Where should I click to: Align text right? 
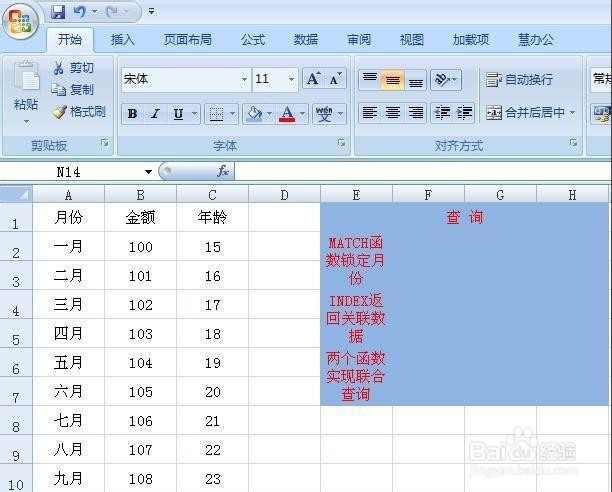point(415,113)
